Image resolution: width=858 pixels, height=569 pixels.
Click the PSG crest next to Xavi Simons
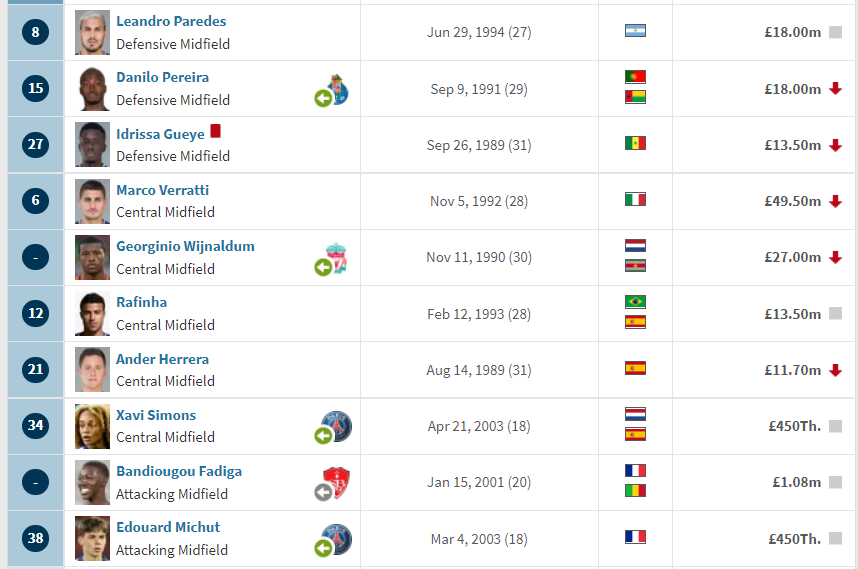click(x=336, y=426)
